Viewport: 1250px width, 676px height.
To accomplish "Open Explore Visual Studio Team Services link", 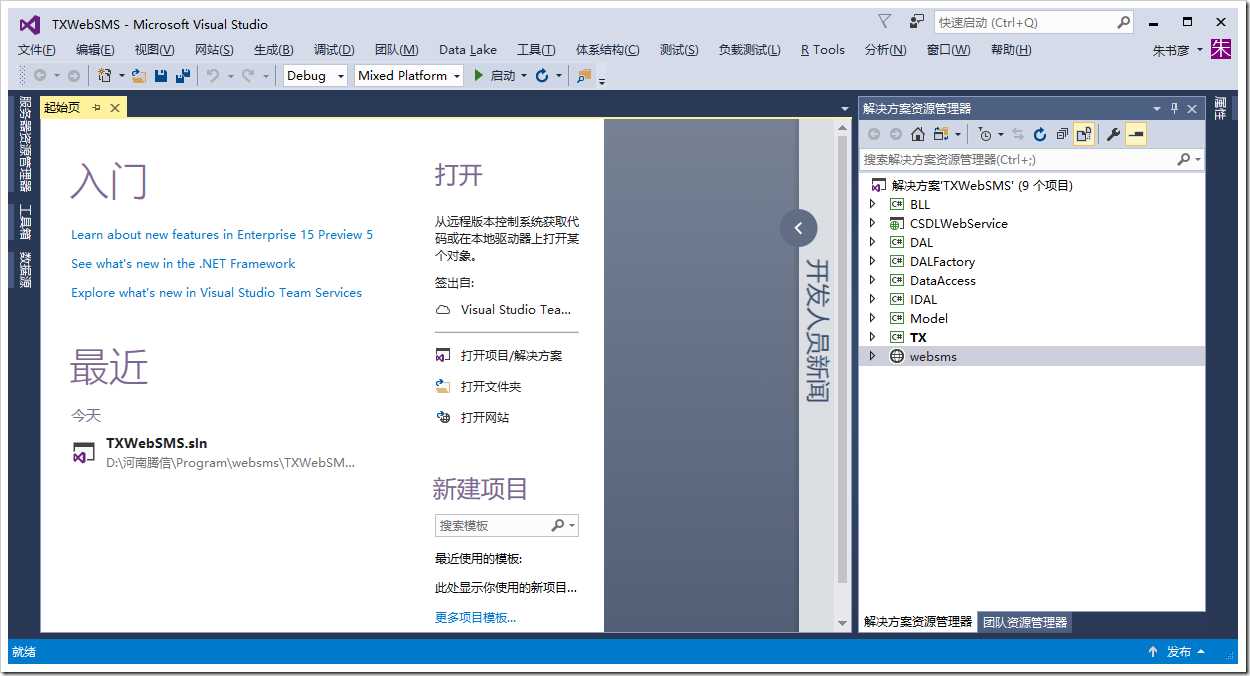I will [216, 292].
